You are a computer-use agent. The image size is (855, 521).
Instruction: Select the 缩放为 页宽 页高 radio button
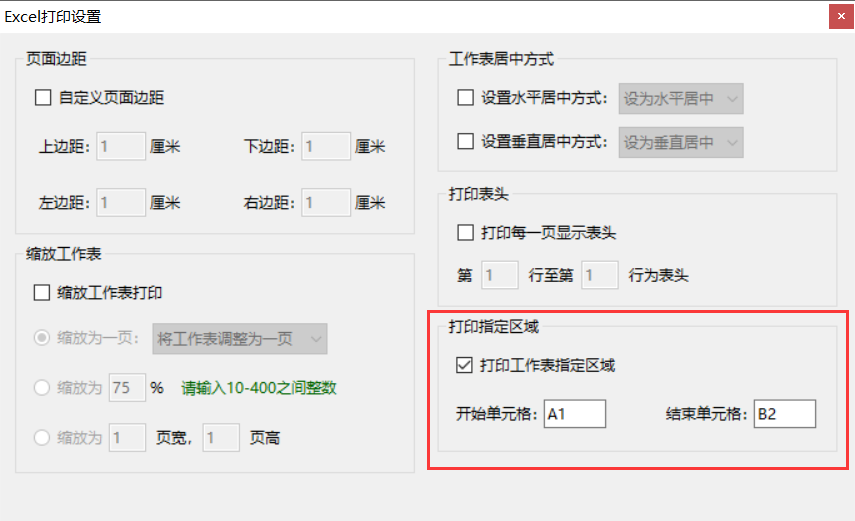[x=42, y=438]
